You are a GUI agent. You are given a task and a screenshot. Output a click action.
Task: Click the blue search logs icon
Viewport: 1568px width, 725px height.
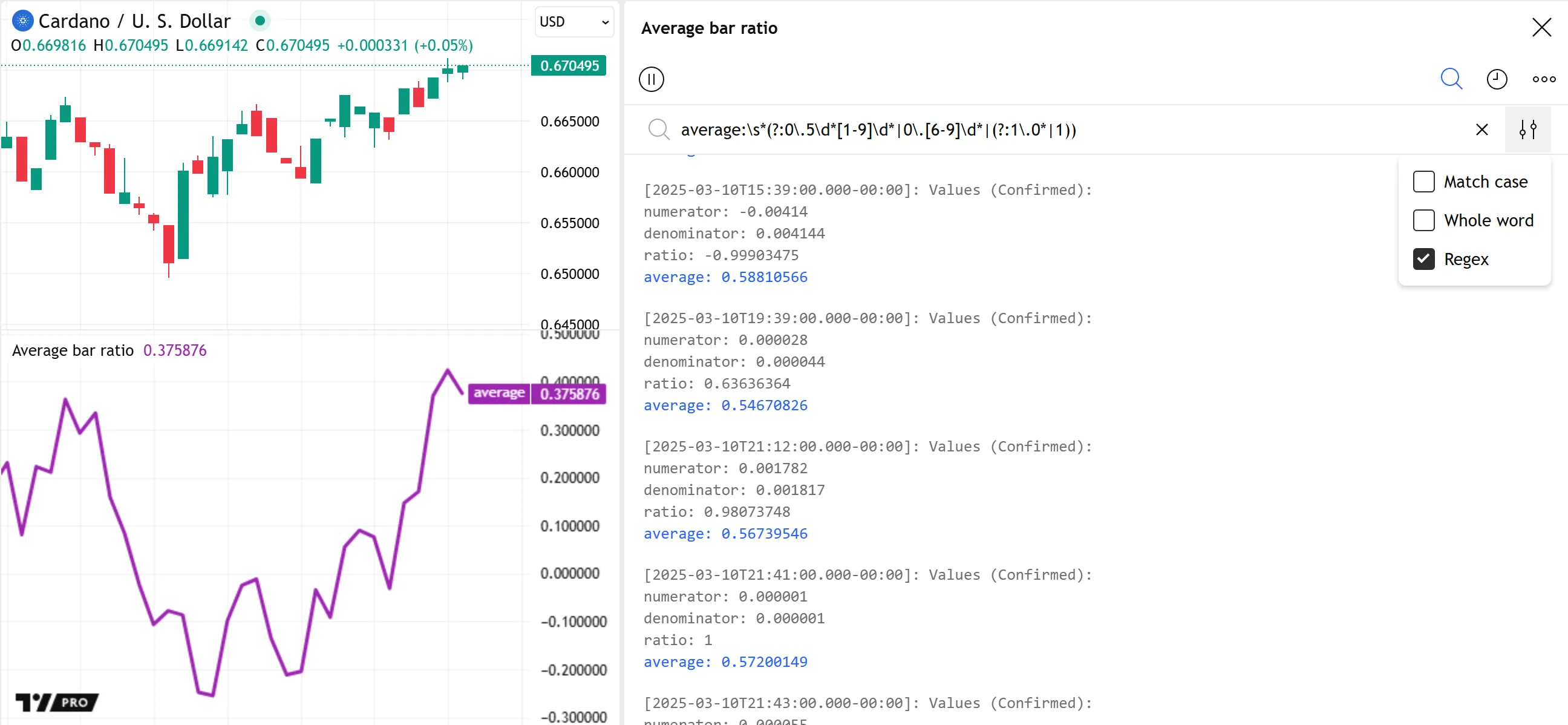pyautogui.click(x=1451, y=79)
